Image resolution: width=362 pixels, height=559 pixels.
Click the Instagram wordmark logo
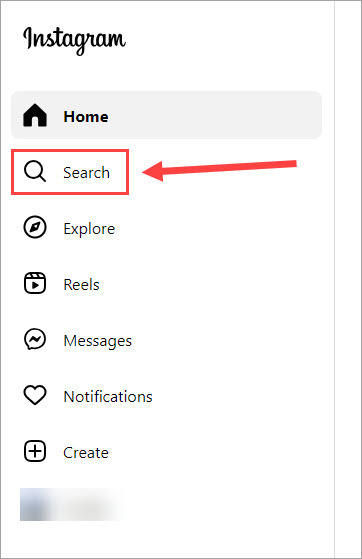tap(74, 40)
